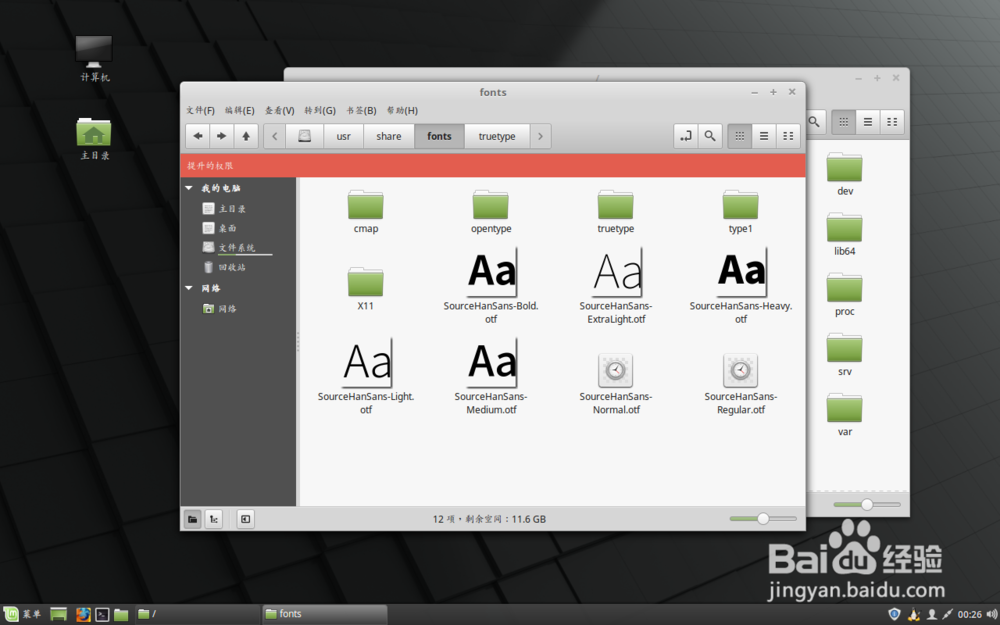Switch background window to list view

[x=867, y=122]
